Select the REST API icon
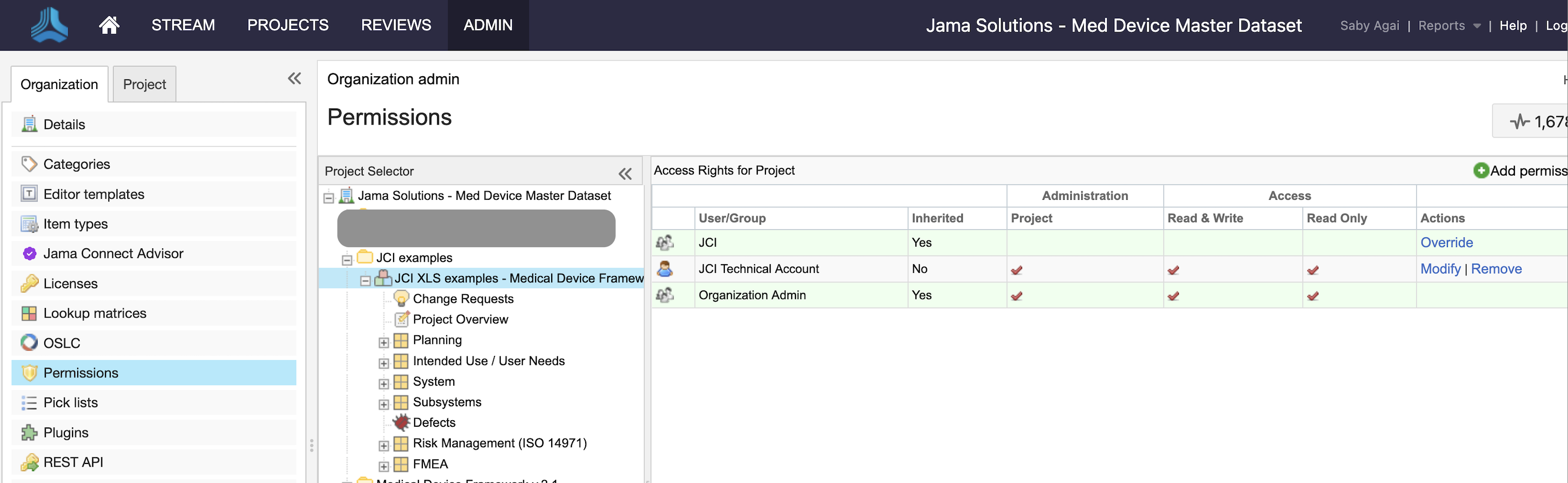1568x483 pixels. tap(29, 462)
